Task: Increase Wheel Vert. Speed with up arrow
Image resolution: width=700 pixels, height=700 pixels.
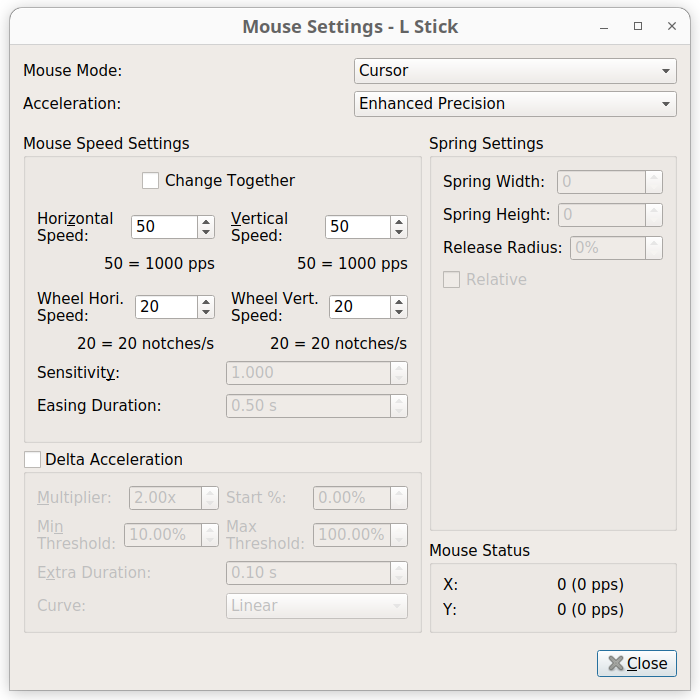Action: pyautogui.click(x=399, y=301)
